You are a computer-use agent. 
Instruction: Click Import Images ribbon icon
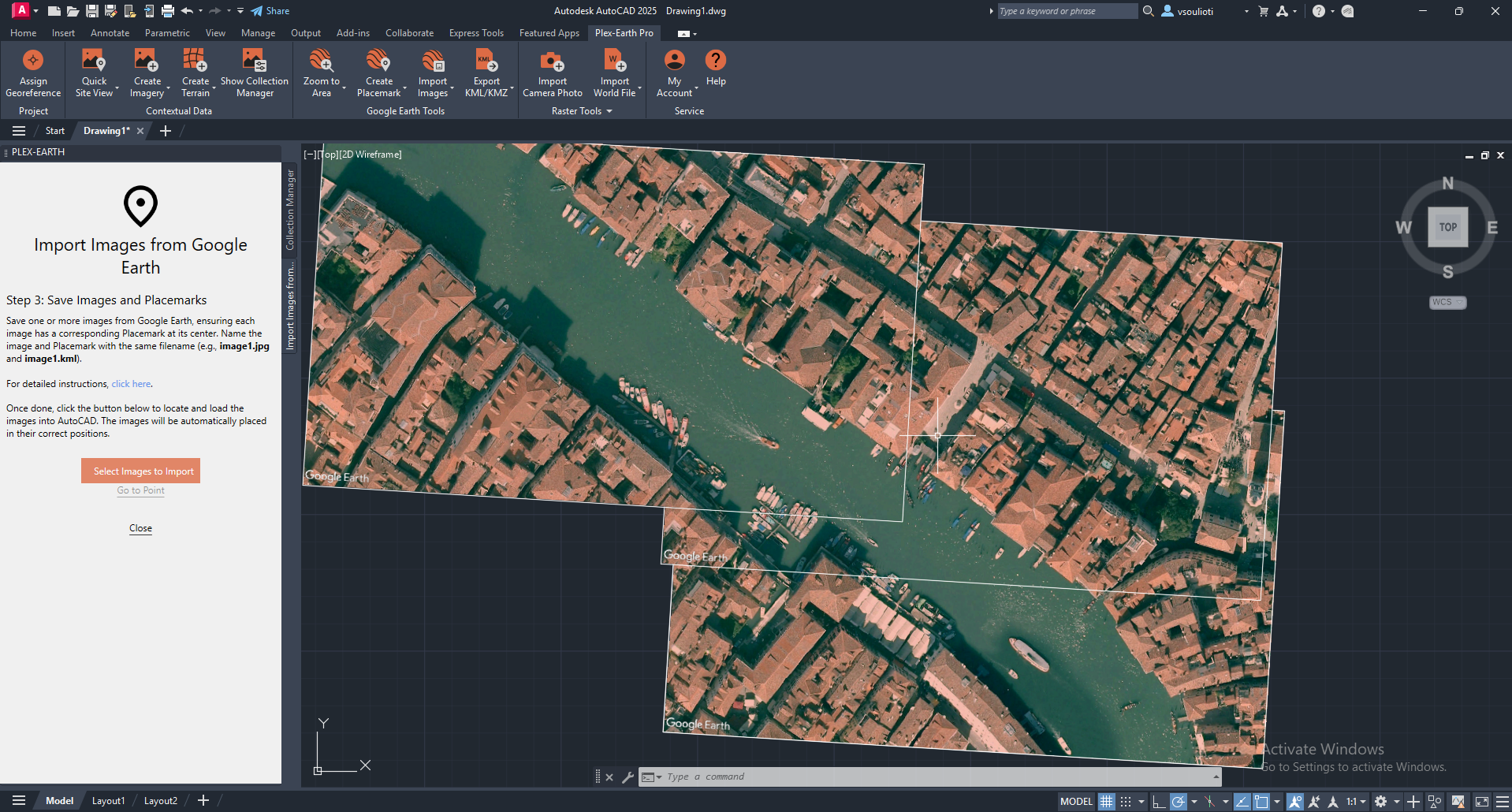pyautogui.click(x=433, y=60)
